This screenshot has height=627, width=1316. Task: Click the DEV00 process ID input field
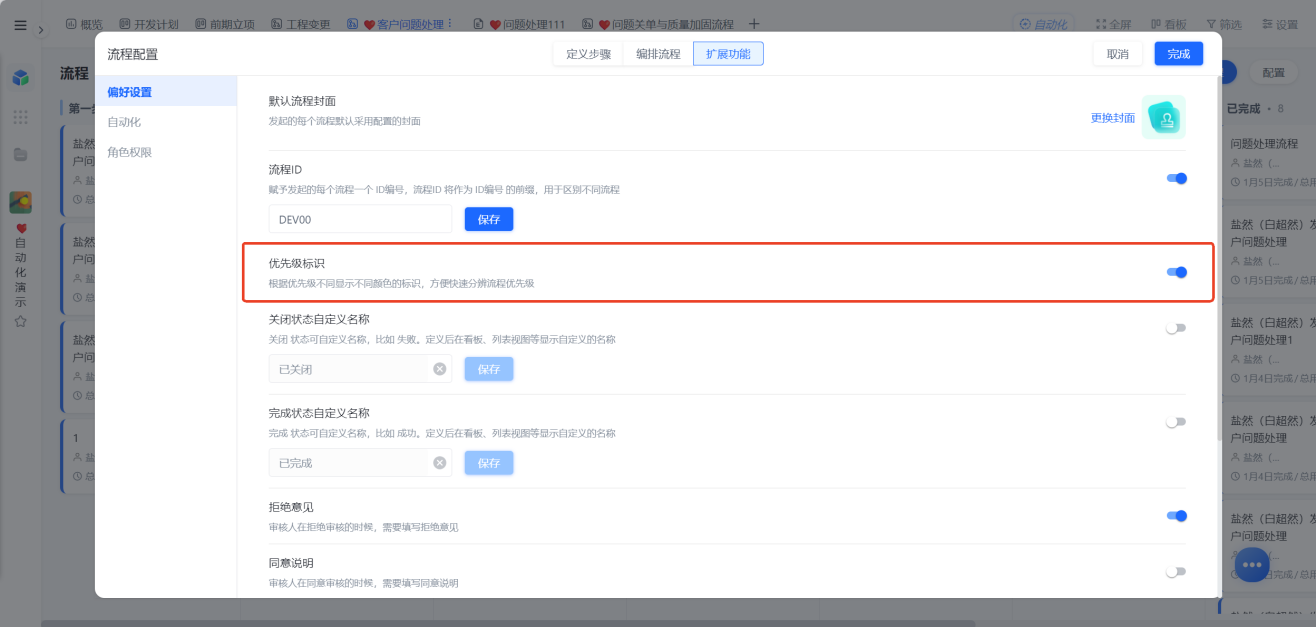tap(361, 219)
